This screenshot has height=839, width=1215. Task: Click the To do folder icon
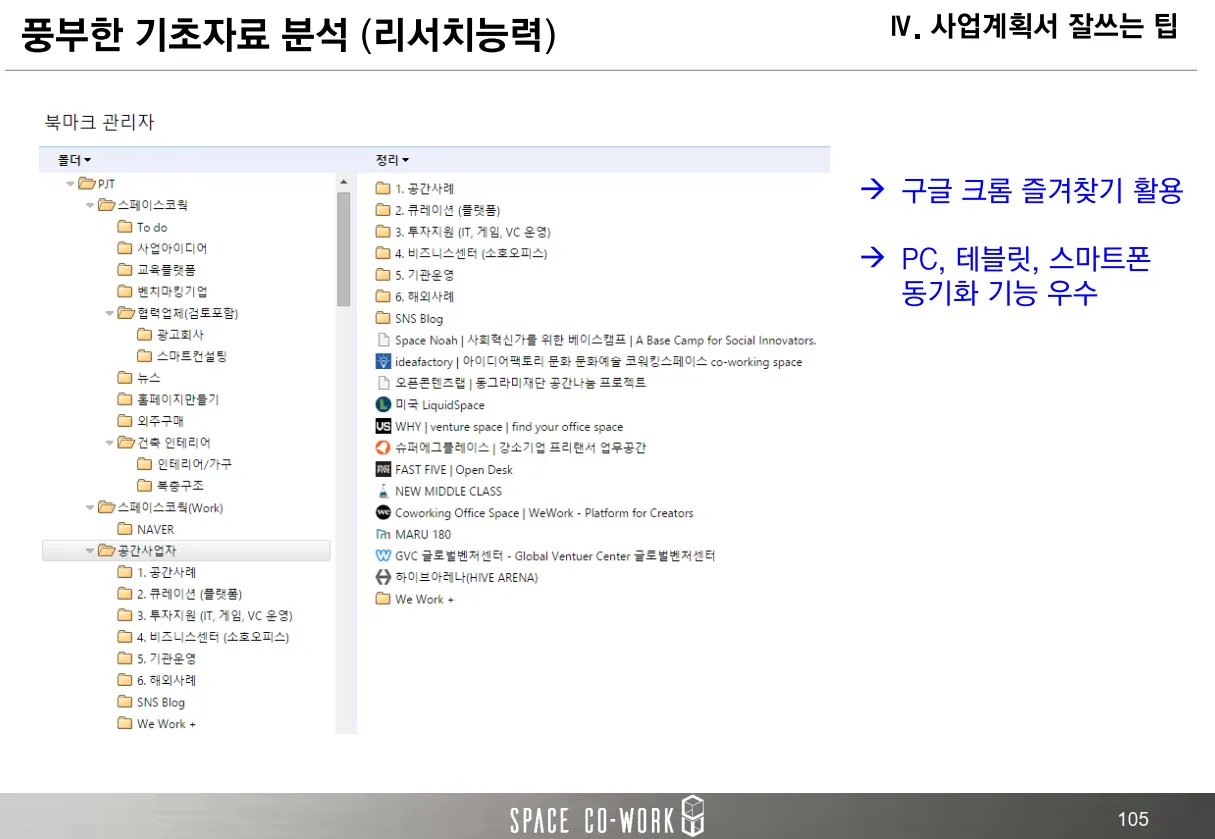[124, 227]
